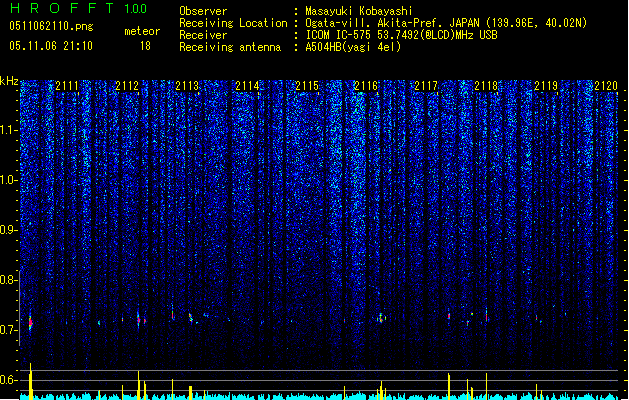Click the 2116 time marker
The height and width of the screenshot is (400, 629).
coord(366,86)
